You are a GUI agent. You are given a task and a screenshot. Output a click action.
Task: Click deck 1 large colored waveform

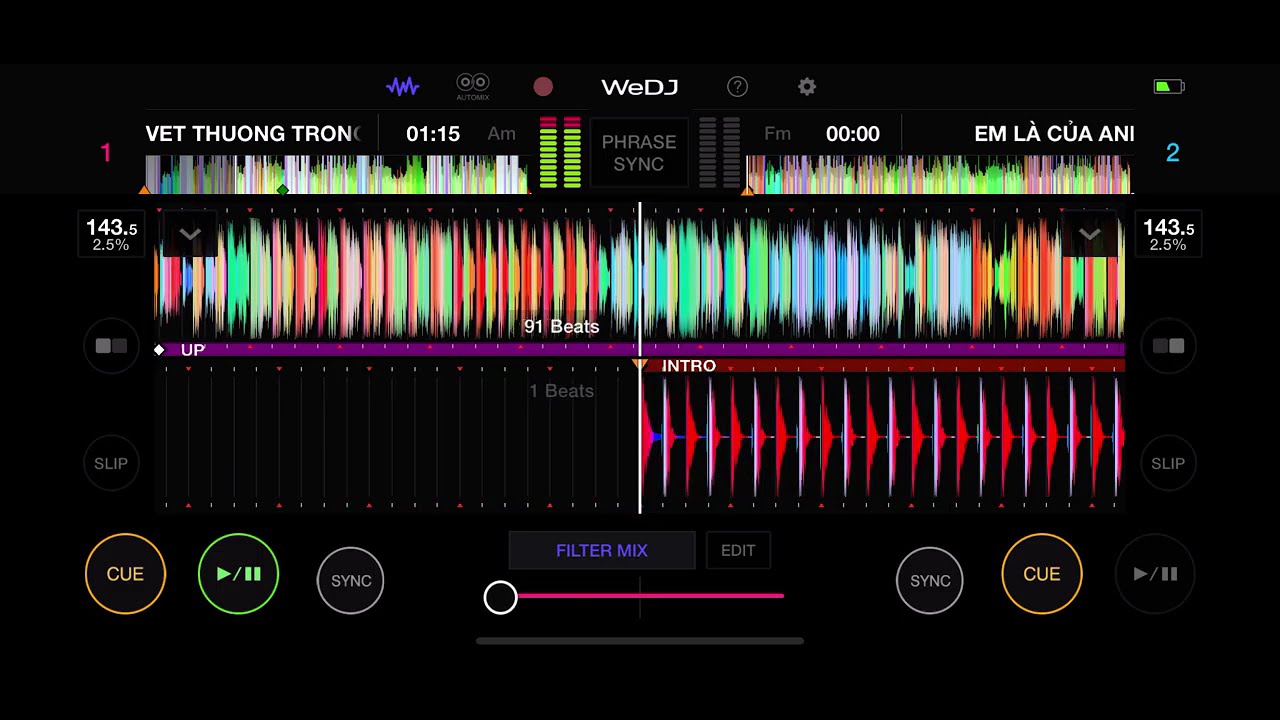point(640,277)
